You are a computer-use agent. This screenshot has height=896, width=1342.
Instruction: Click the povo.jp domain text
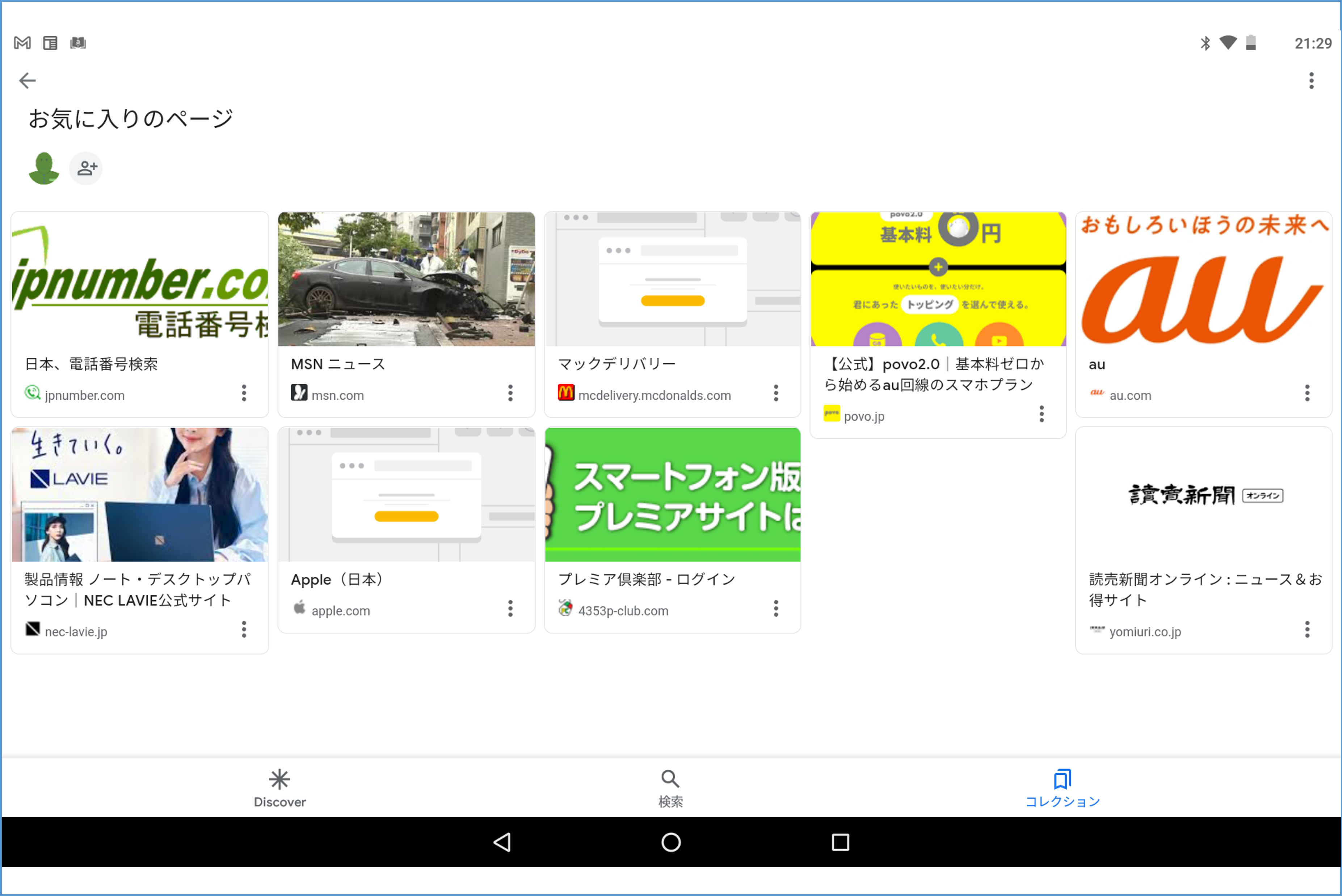pyautogui.click(x=864, y=417)
